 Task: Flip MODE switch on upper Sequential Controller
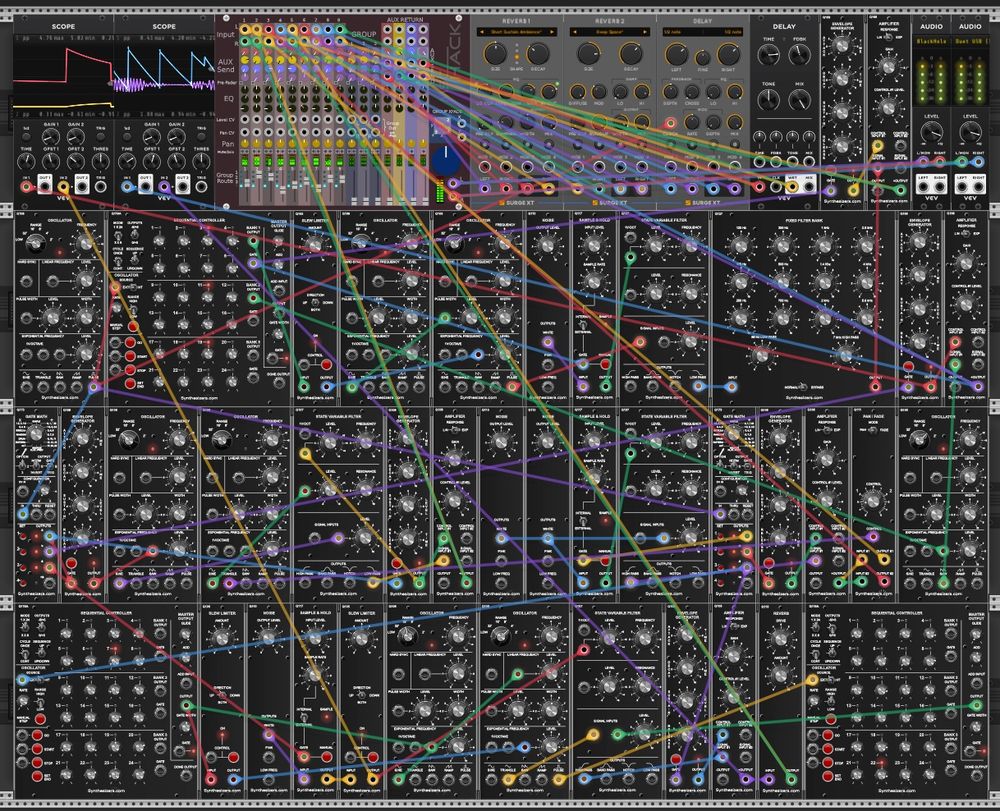point(118,237)
